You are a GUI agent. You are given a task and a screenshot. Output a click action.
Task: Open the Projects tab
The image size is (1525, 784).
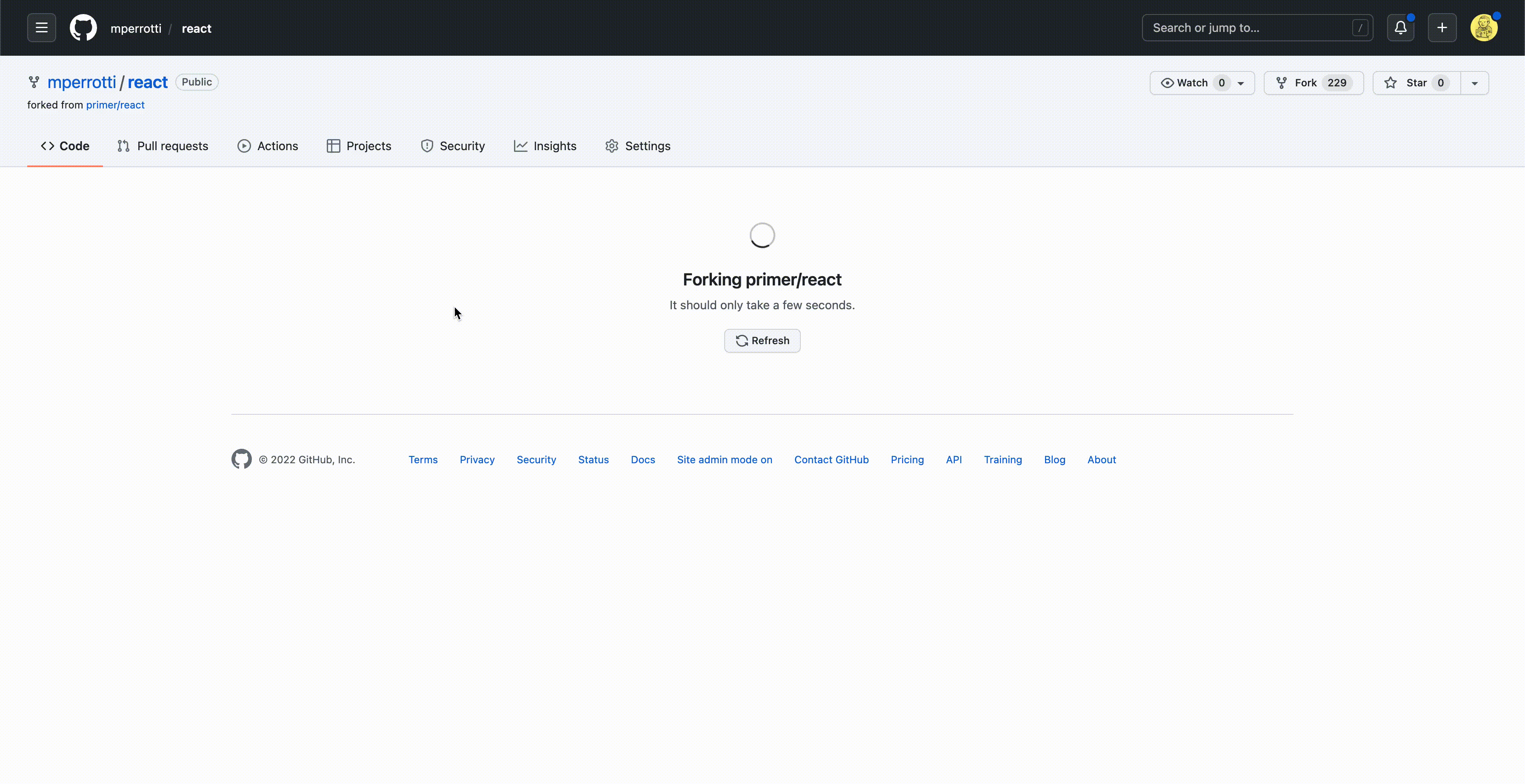[x=359, y=146]
